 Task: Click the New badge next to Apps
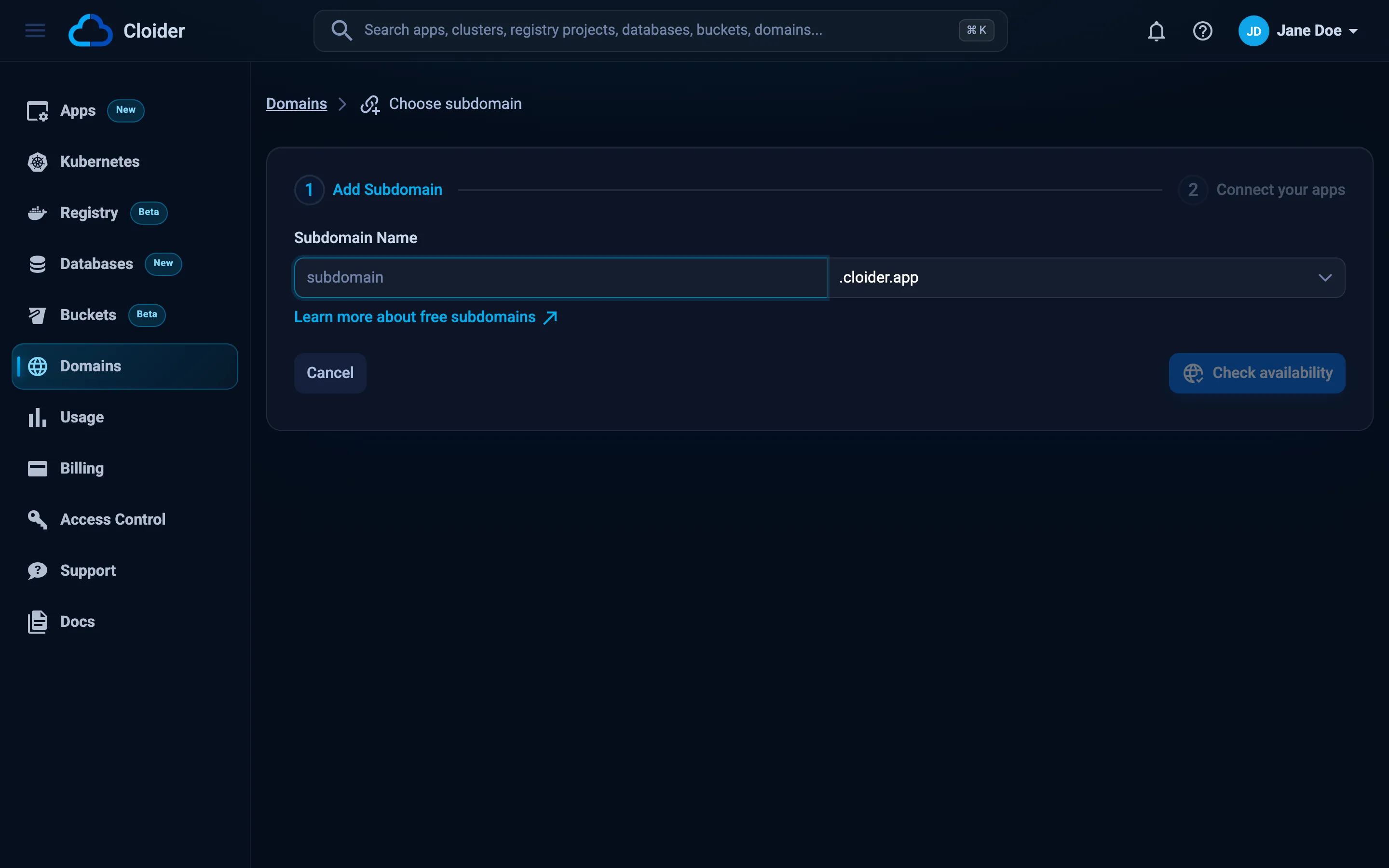126,110
